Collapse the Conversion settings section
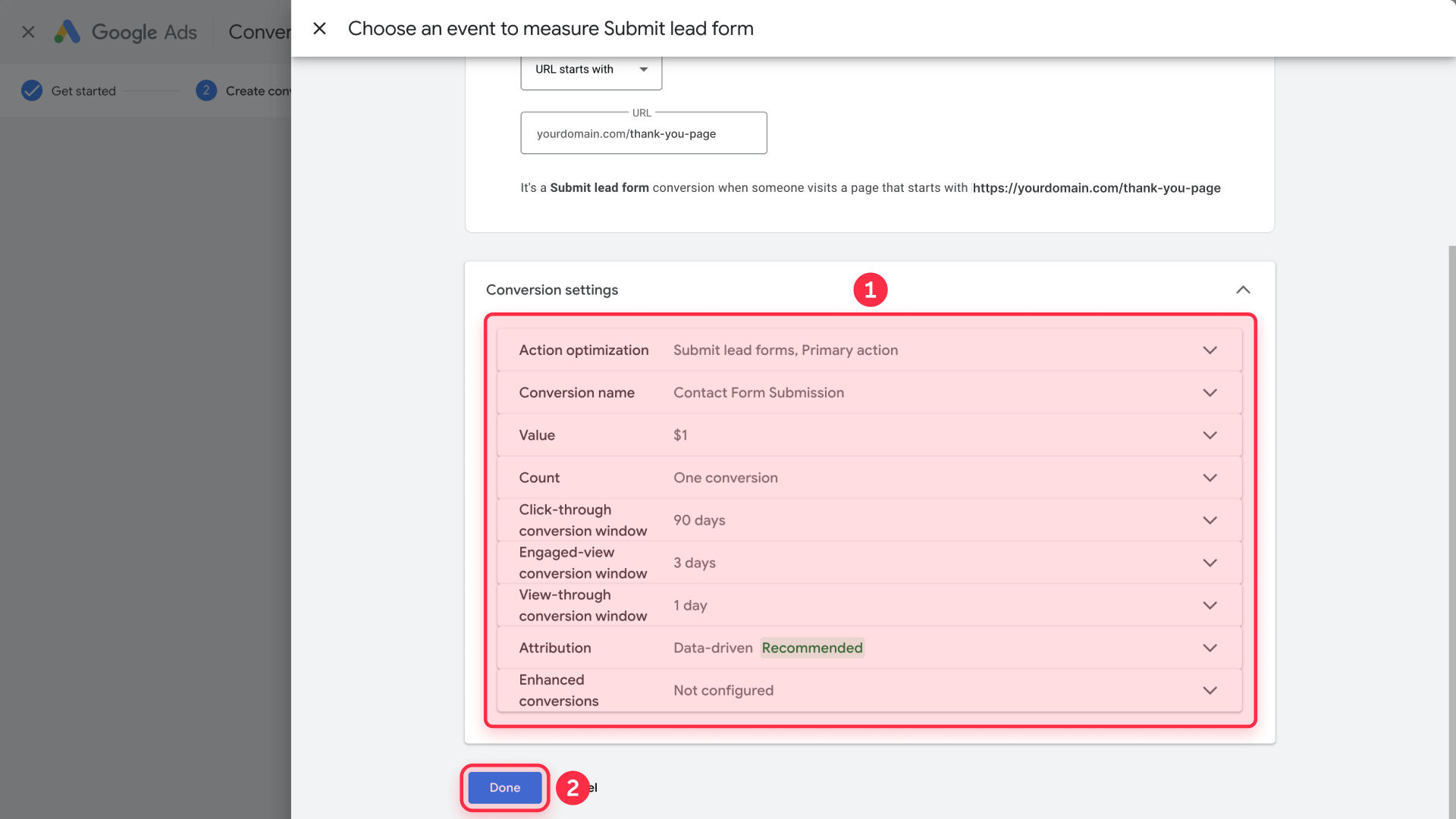This screenshot has width=1456, height=819. coord(1243,290)
